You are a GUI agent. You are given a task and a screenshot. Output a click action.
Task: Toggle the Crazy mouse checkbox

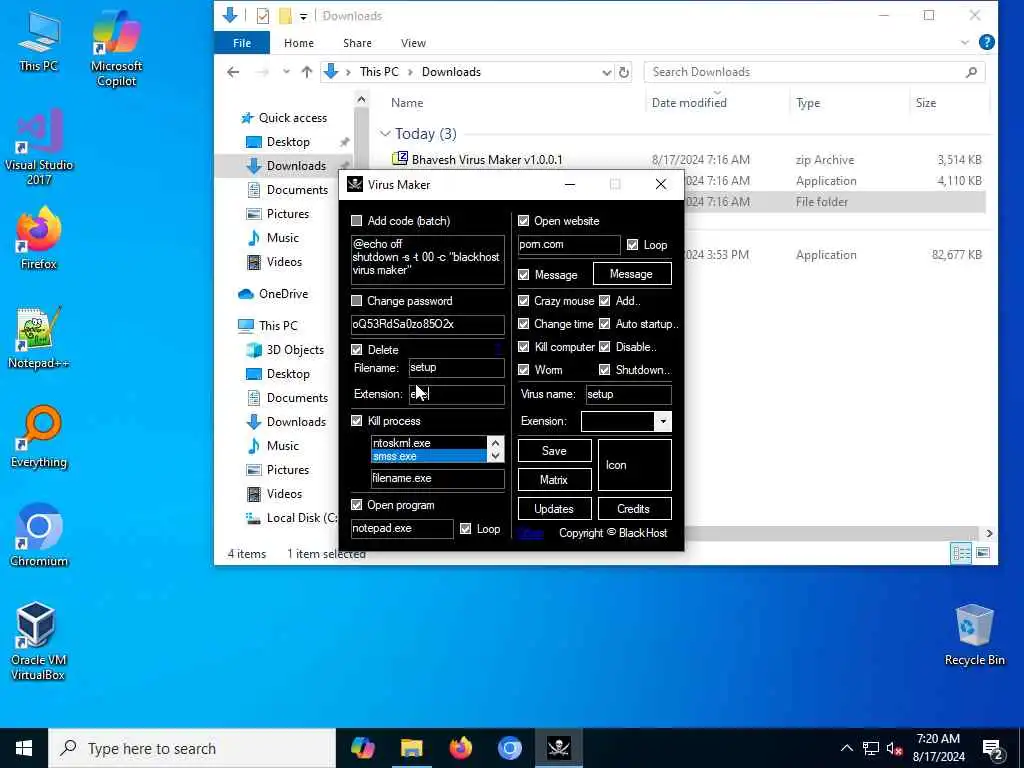(x=524, y=301)
